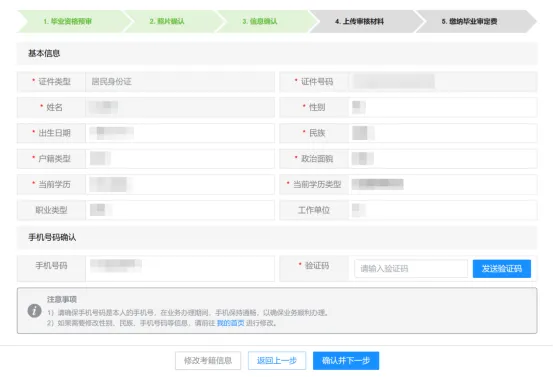The width and height of the screenshot is (554, 377).
Task: Click the 职业类型 field value
Action: coord(180,210)
